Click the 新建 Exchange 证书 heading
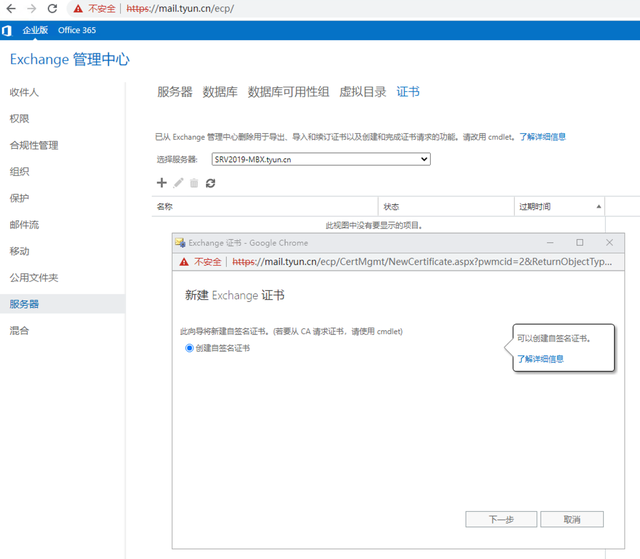 click(235, 295)
